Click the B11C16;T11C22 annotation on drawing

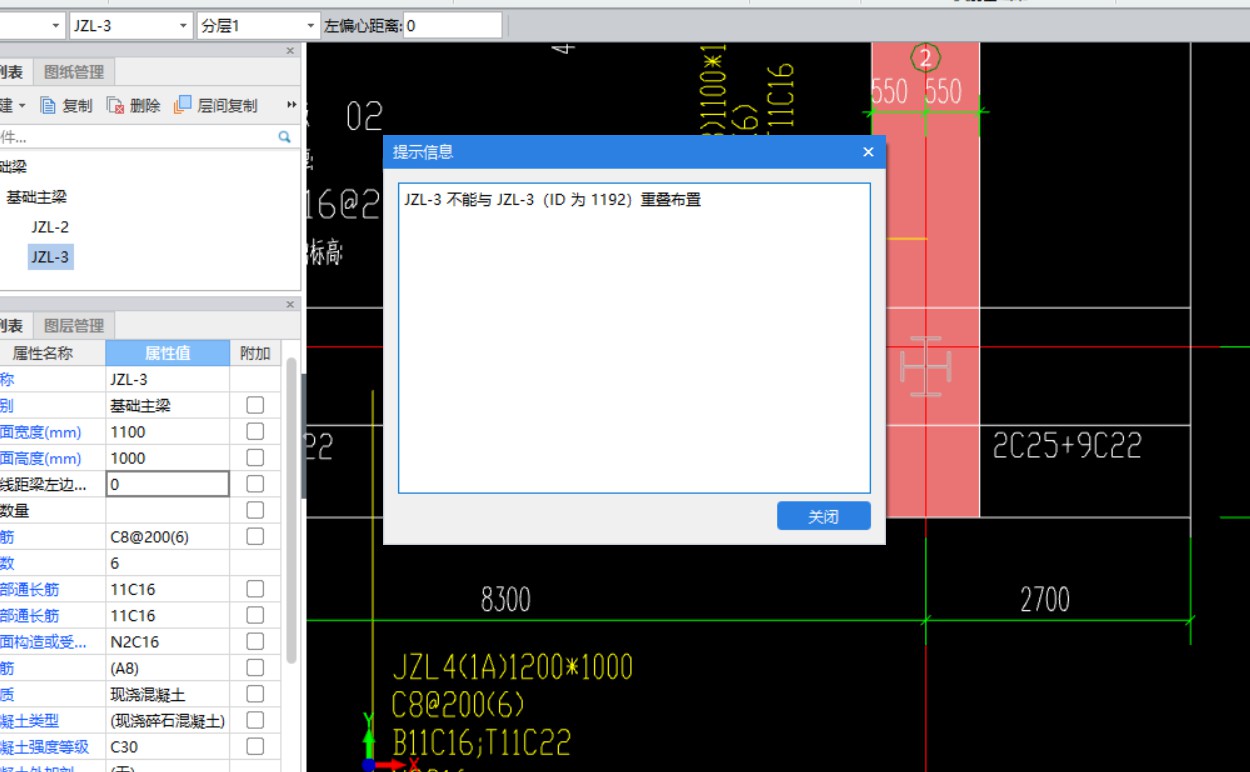(x=481, y=742)
